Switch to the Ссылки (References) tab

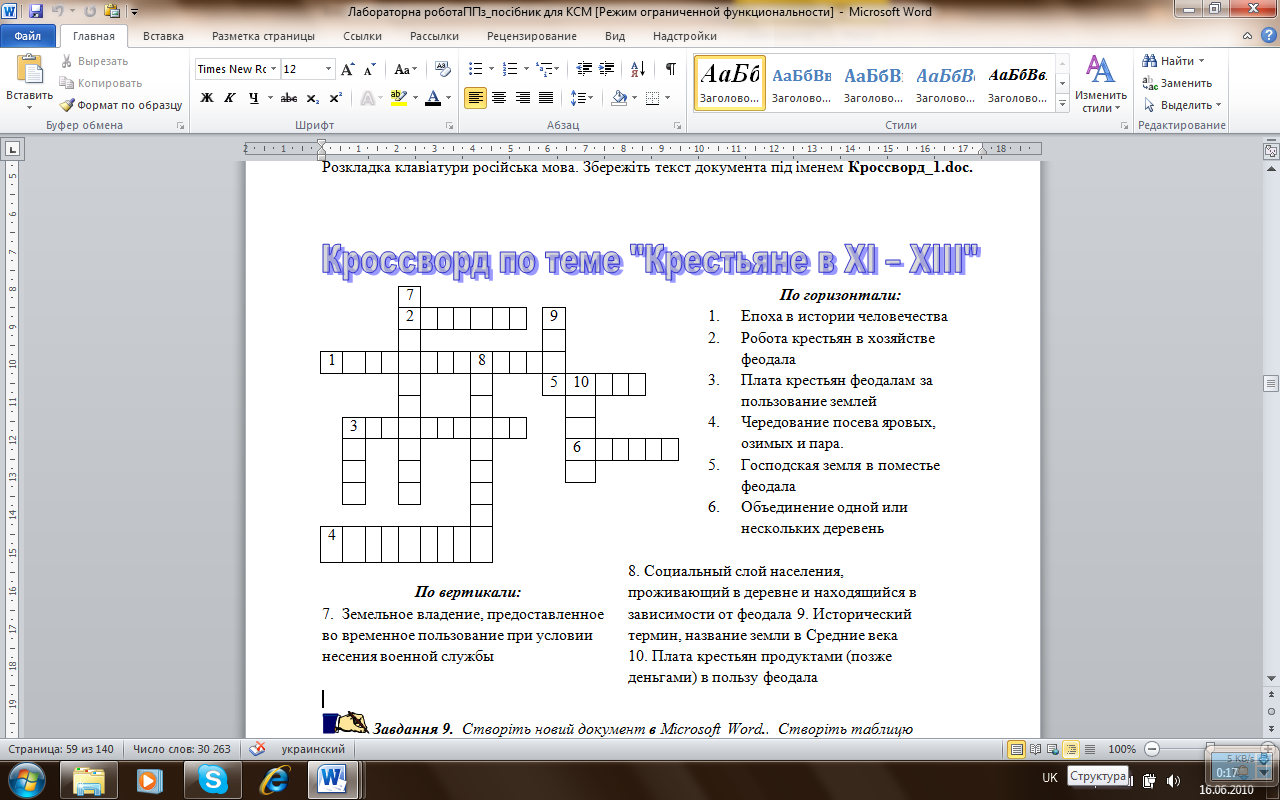(362, 36)
